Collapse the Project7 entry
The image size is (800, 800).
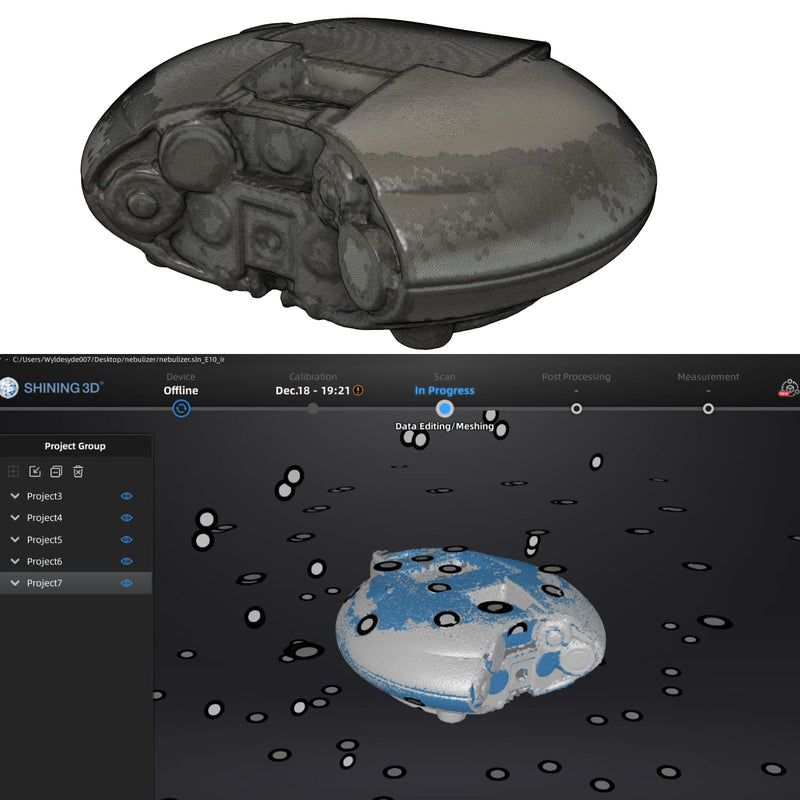point(14,581)
